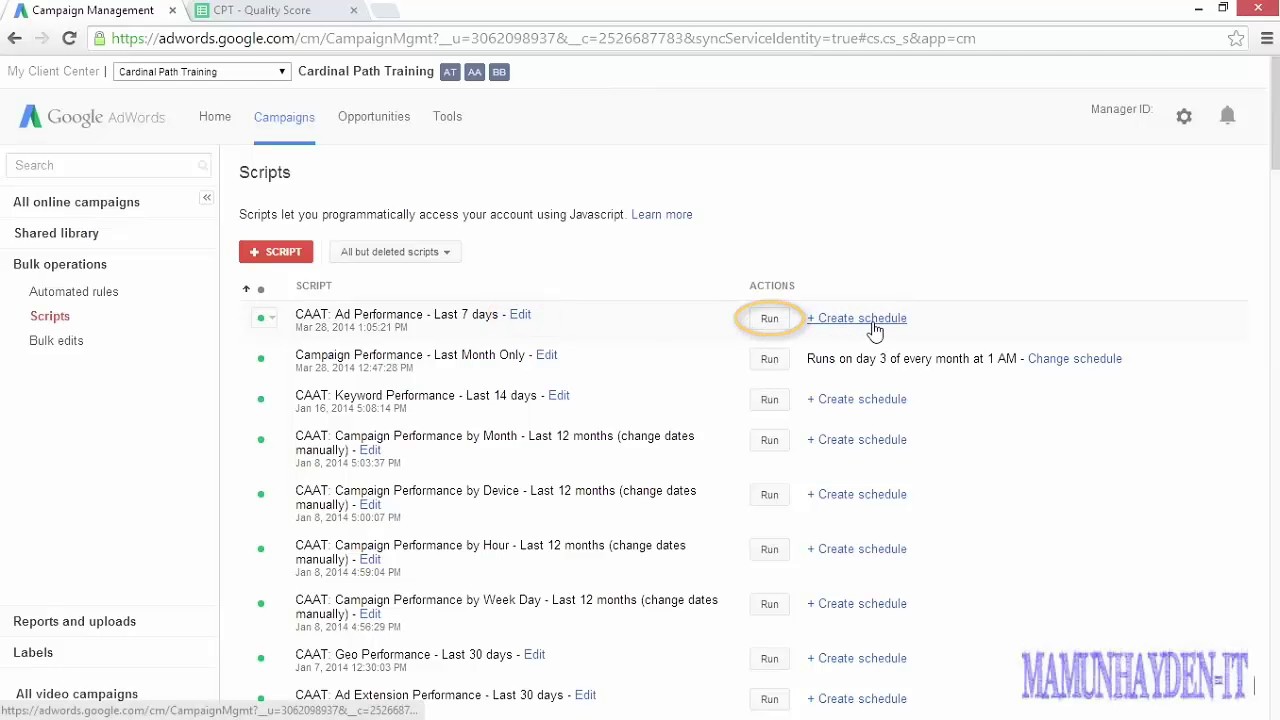Viewport: 1280px width, 720px height.
Task: Click the SCRIPT column header
Action: pyautogui.click(x=313, y=286)
